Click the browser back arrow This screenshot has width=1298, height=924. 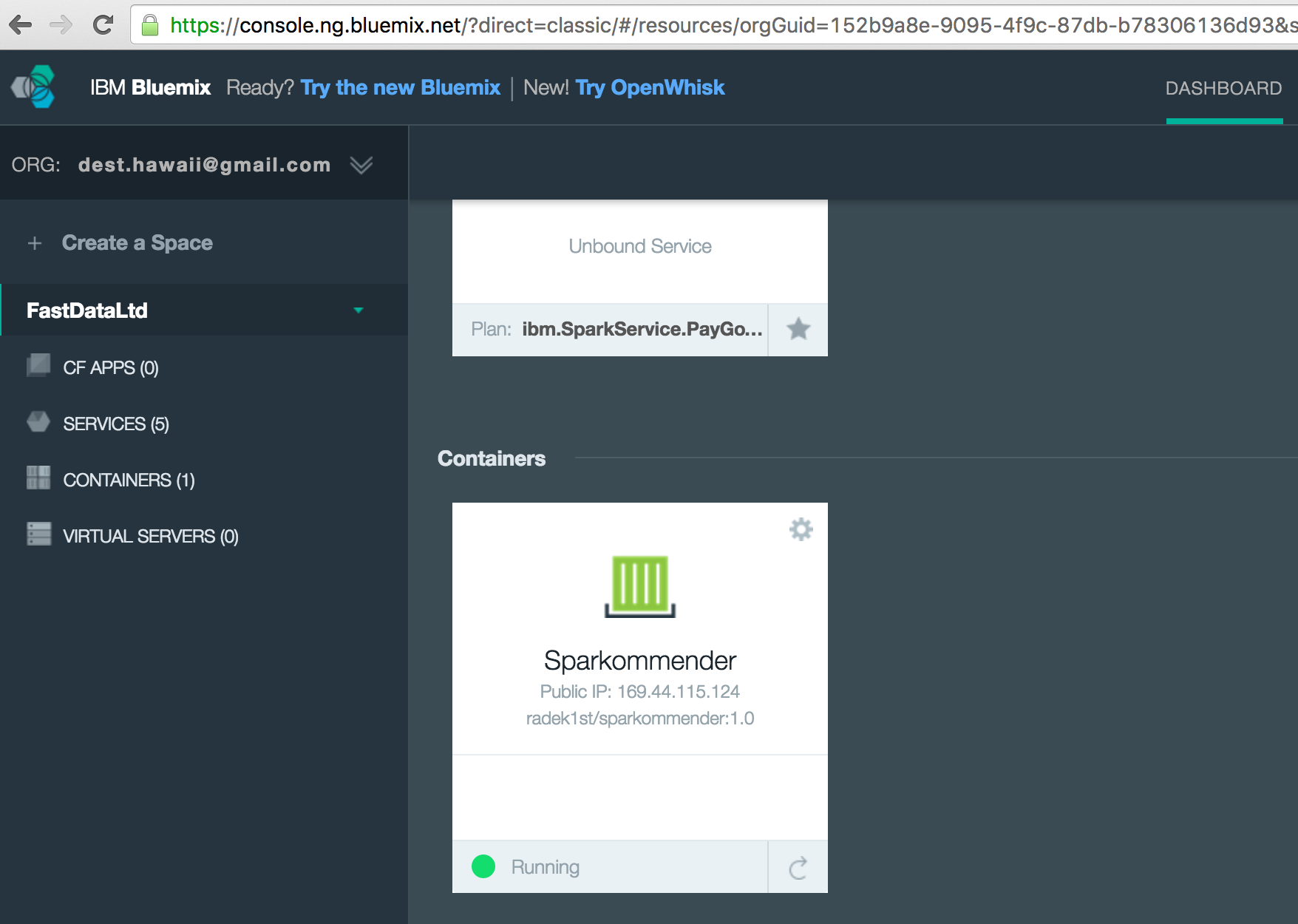pos(21,25)
